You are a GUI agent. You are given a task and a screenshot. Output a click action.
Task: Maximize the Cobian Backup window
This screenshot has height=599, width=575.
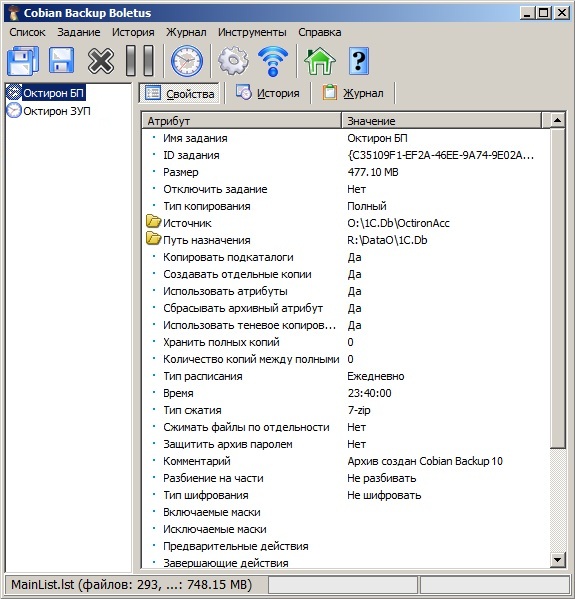(x=543, y=13)
